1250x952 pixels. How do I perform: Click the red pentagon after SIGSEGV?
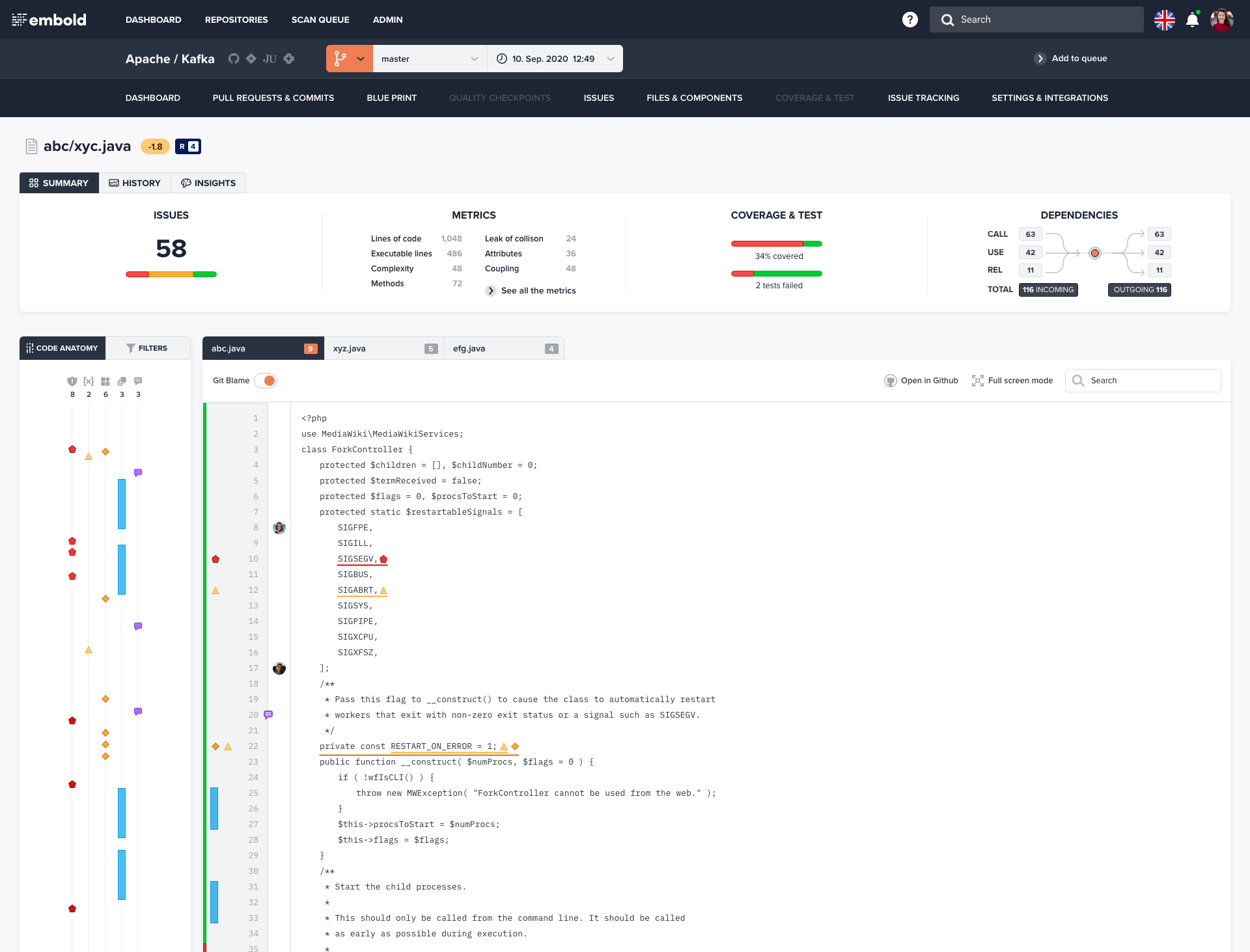[x=383, y=559]
